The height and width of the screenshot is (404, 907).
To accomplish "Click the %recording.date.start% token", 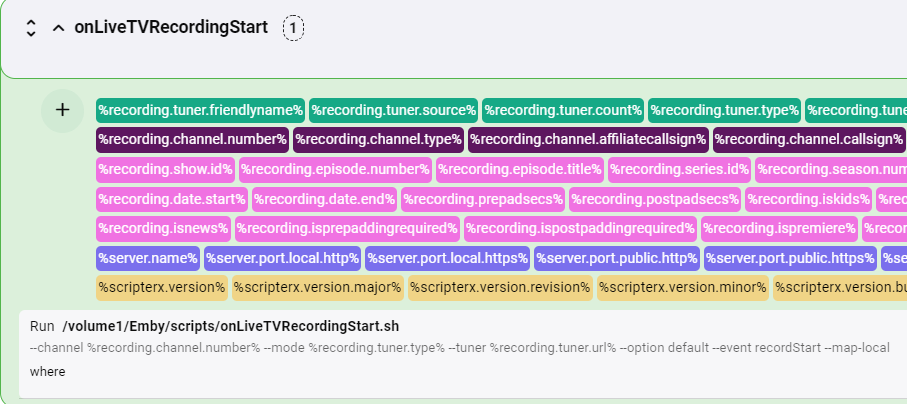I will (x=172, y=199).
